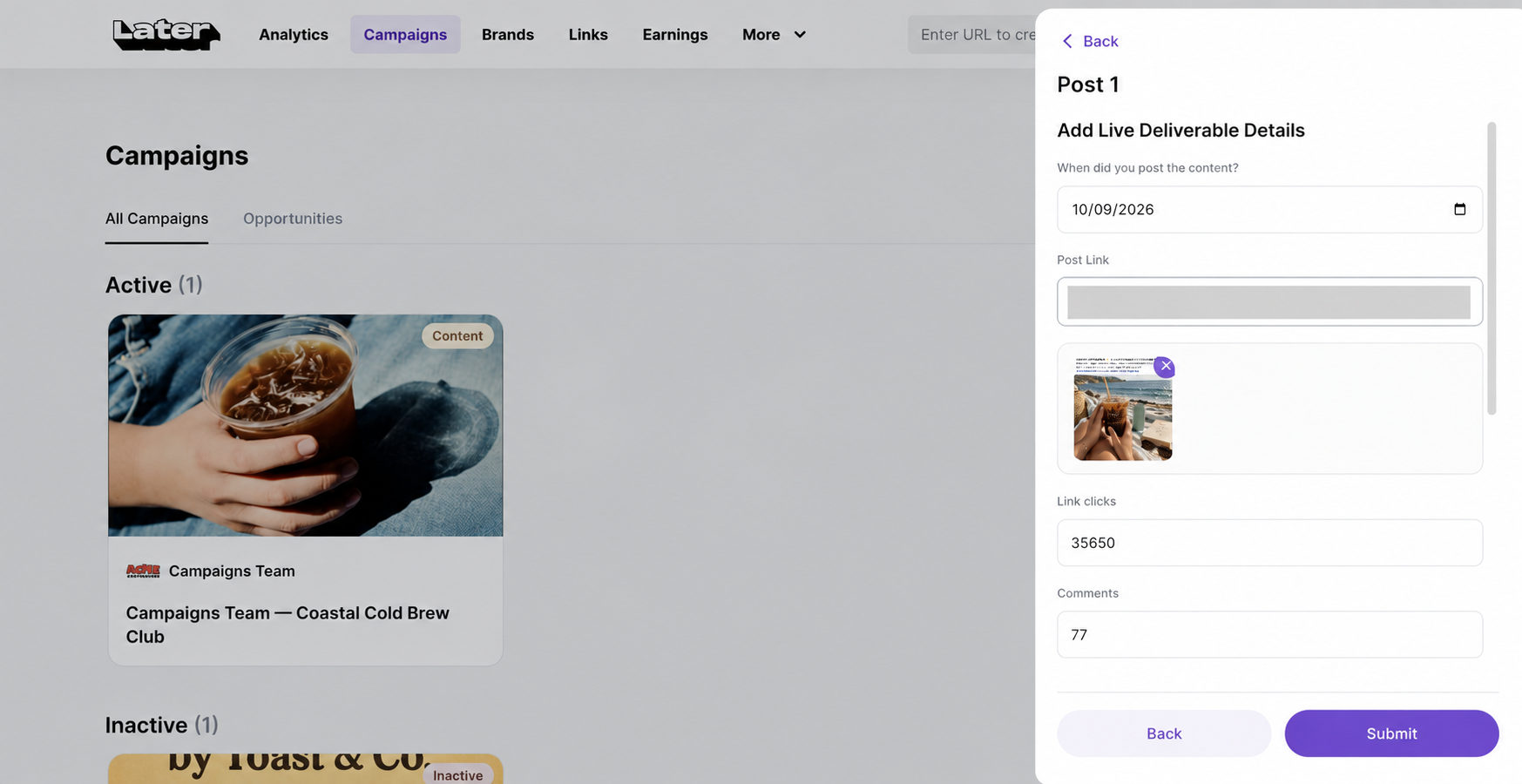Open the Links nav item

coord(588,35)
